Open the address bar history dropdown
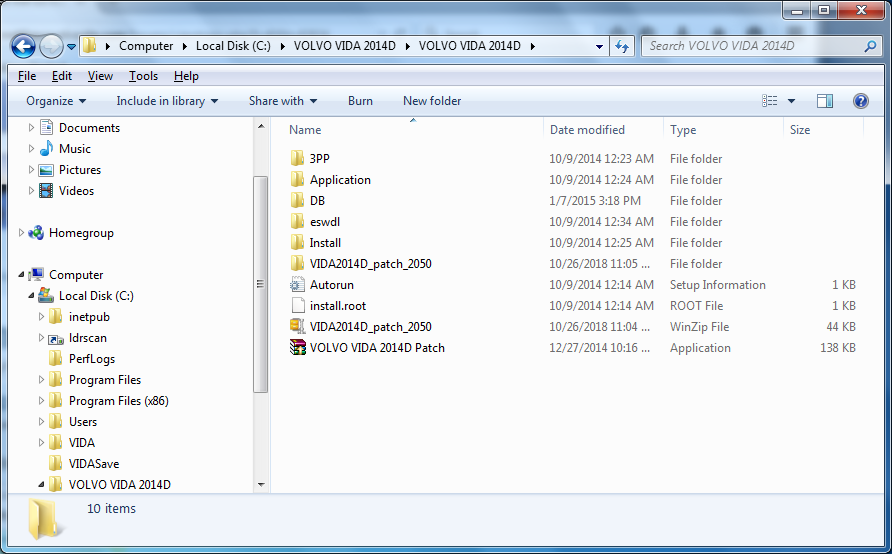 click(x=599, y=47)
